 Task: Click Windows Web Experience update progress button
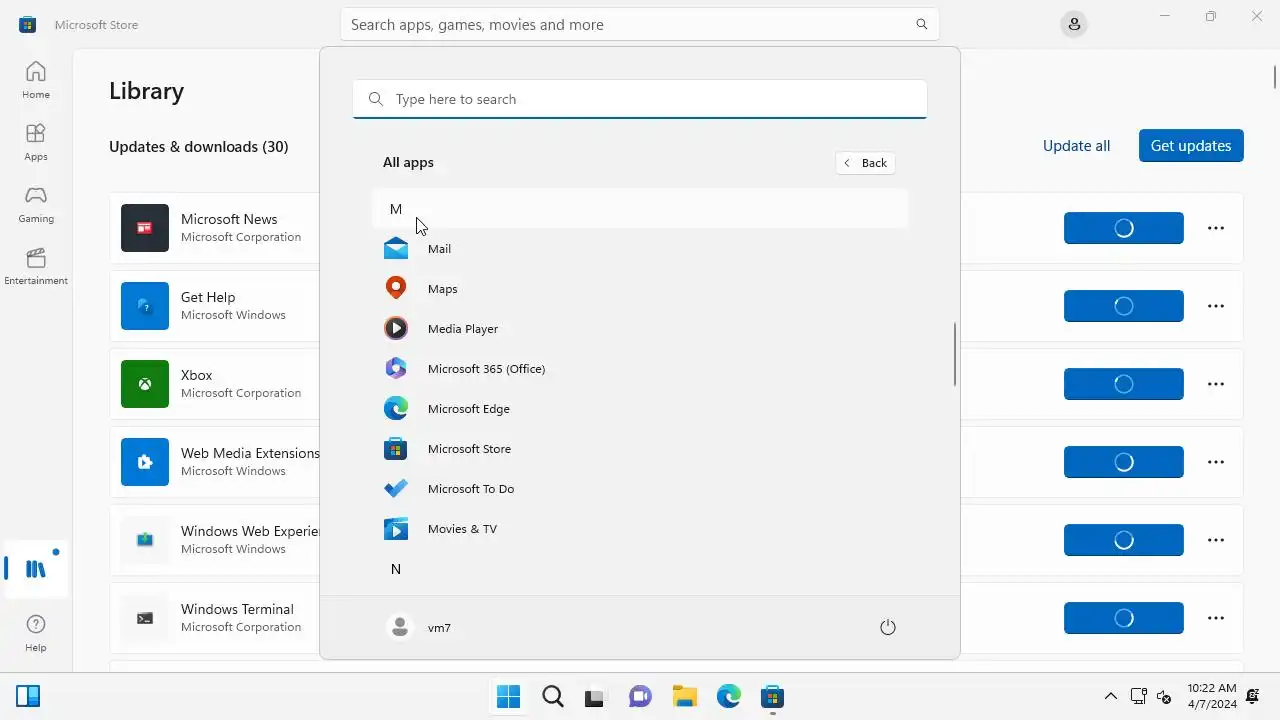tap(1124, 540)
